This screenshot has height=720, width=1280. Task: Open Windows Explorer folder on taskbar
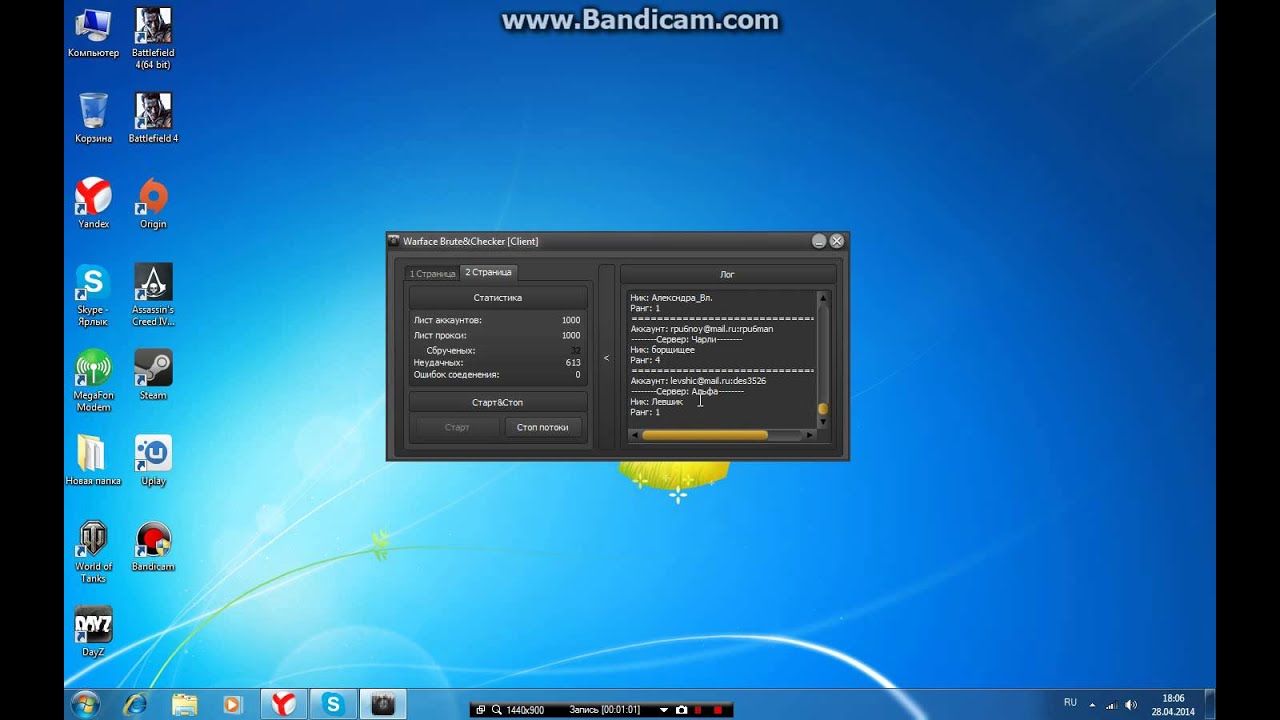tap(185, 704)
